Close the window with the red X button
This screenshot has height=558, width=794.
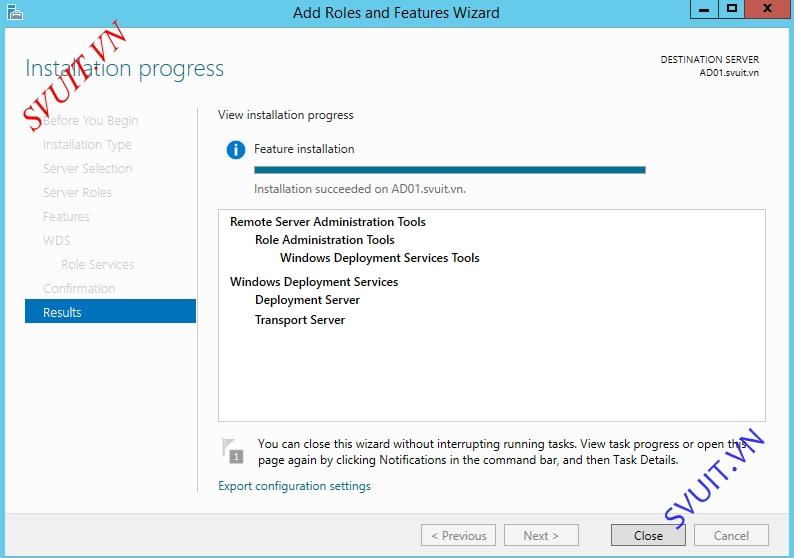pos(768,9)
